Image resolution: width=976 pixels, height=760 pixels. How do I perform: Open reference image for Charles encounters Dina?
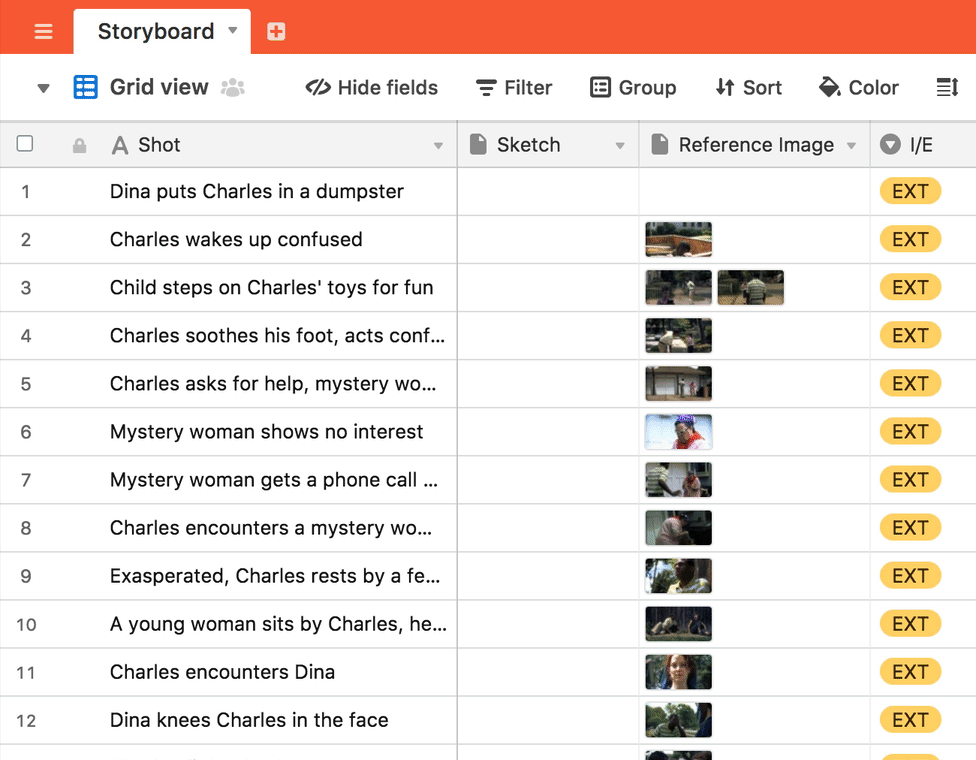(x=678, y=672)
